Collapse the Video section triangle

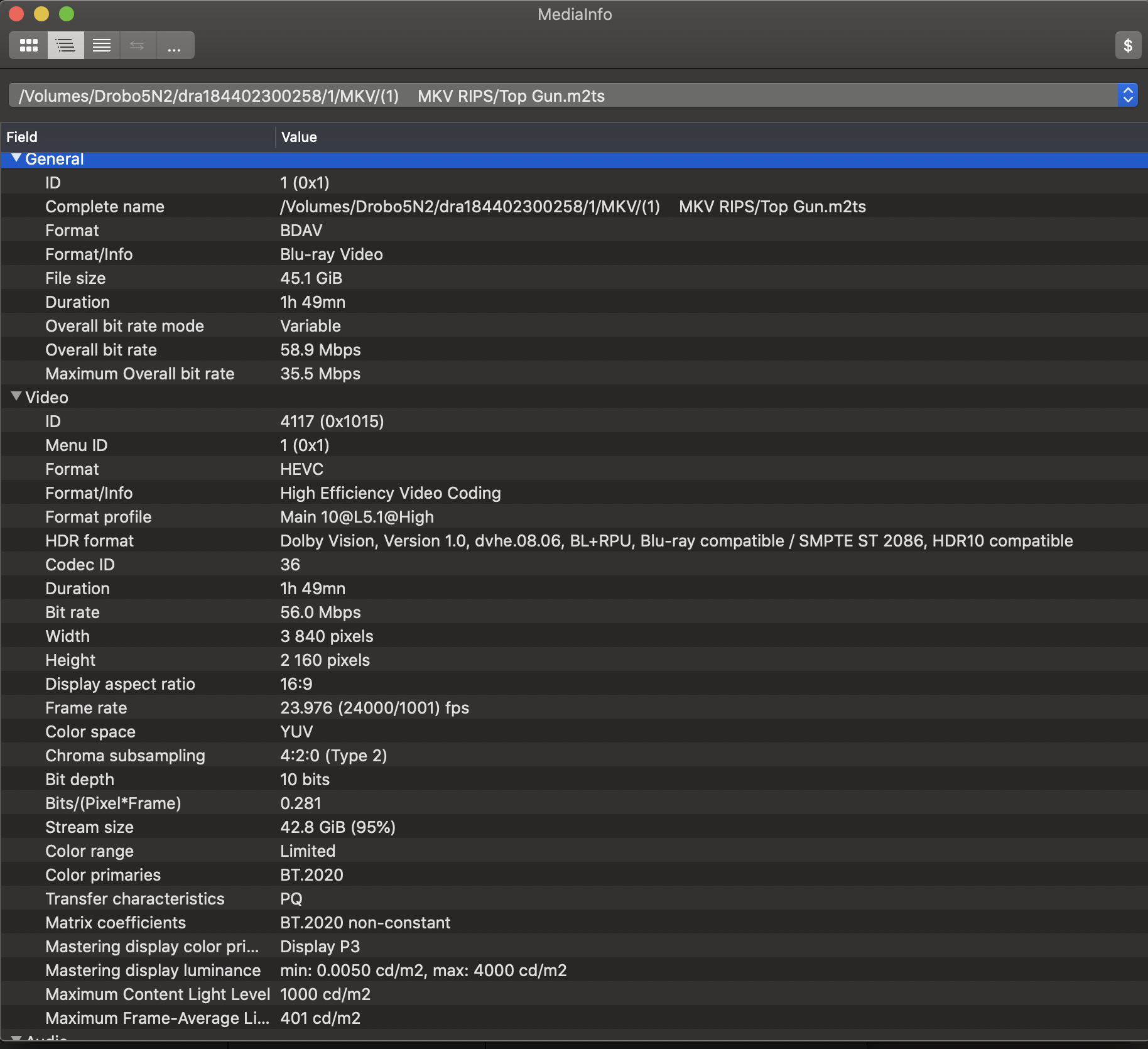coord(16,397)
